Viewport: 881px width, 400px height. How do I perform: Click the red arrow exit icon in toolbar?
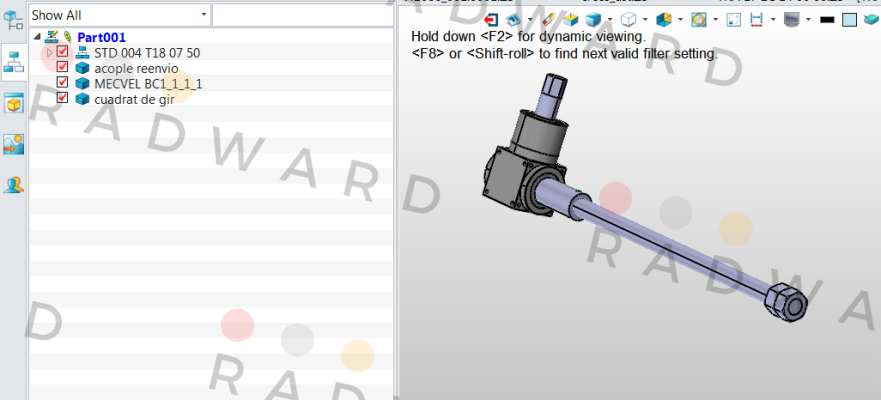click(x=491, y=20)
